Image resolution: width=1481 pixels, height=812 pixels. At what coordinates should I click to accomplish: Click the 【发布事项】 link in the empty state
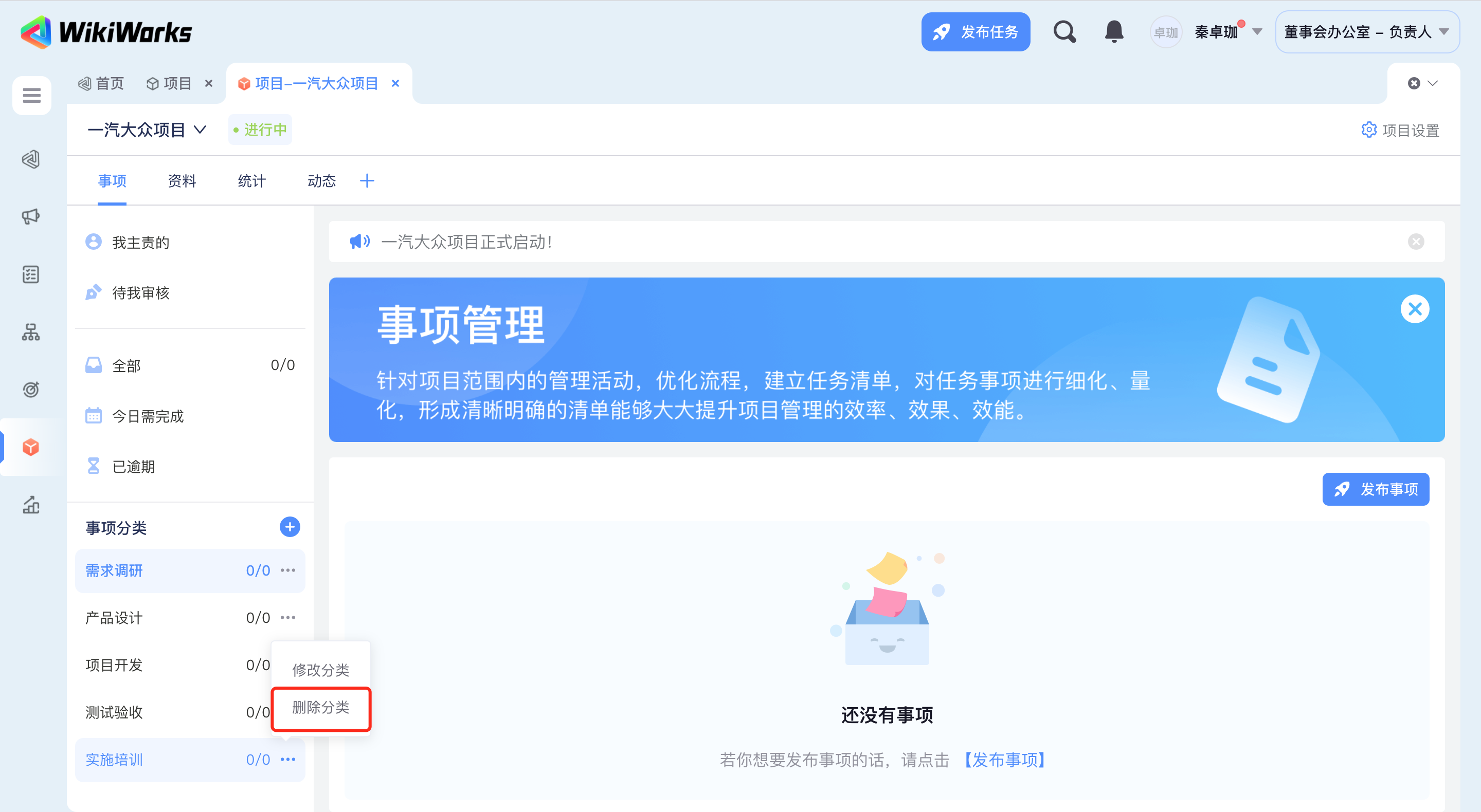(1004, 760)
